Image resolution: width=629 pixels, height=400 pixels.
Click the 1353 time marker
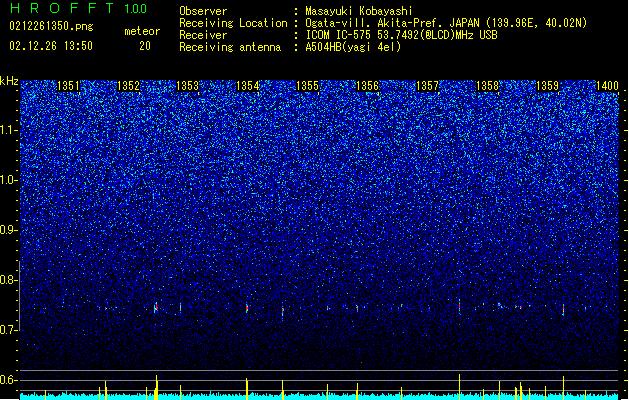click(x=187, y=86)
